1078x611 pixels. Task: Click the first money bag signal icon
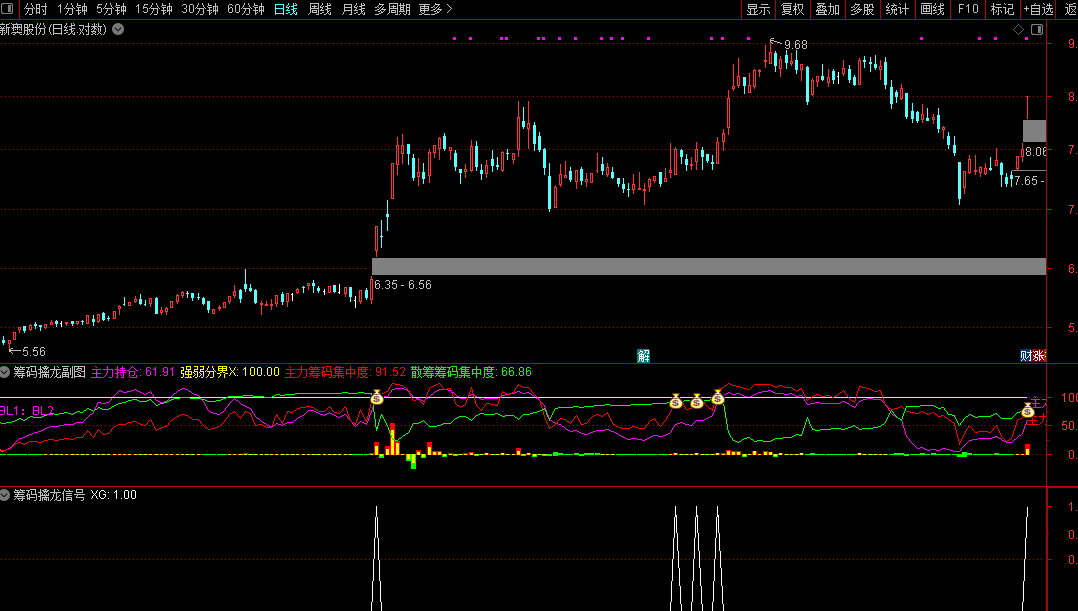tap(376, 398)
